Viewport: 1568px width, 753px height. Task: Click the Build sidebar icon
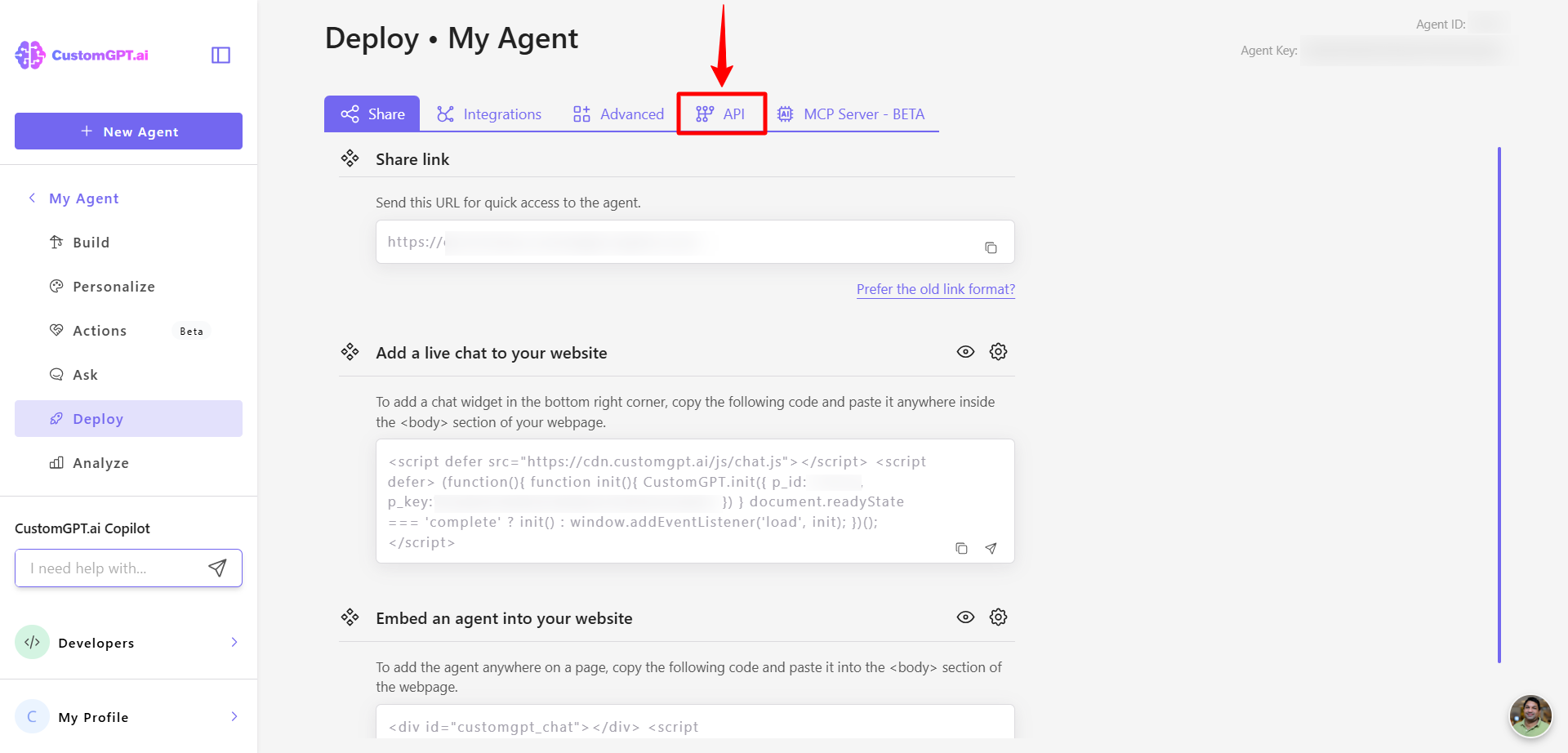[x=56, y=242]
